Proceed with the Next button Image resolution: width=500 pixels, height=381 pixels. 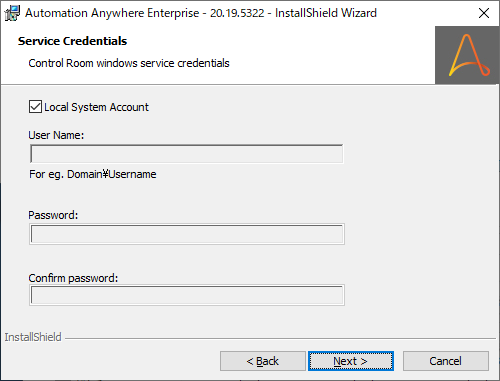351,361
